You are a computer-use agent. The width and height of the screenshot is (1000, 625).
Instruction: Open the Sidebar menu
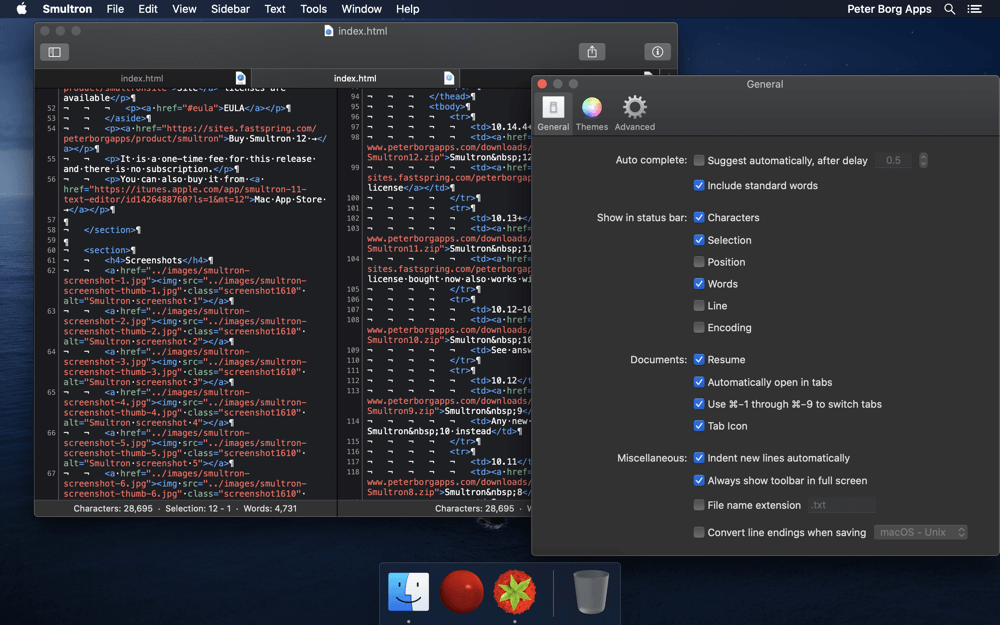pos(230,9)
